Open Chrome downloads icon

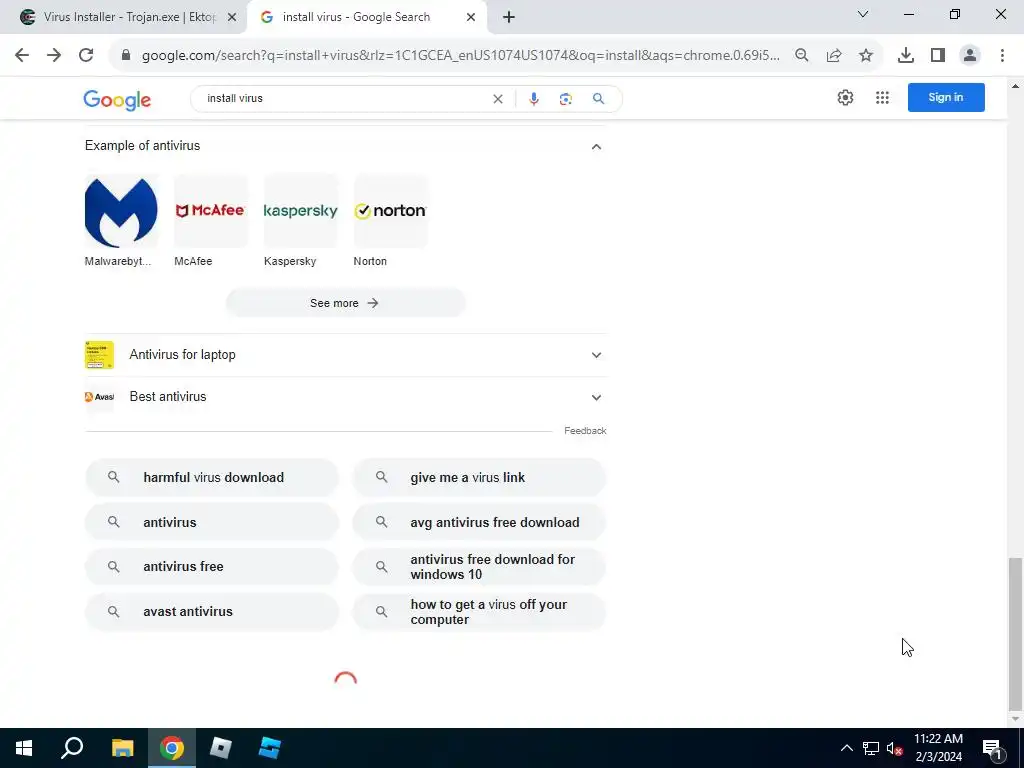pos(905,56)
